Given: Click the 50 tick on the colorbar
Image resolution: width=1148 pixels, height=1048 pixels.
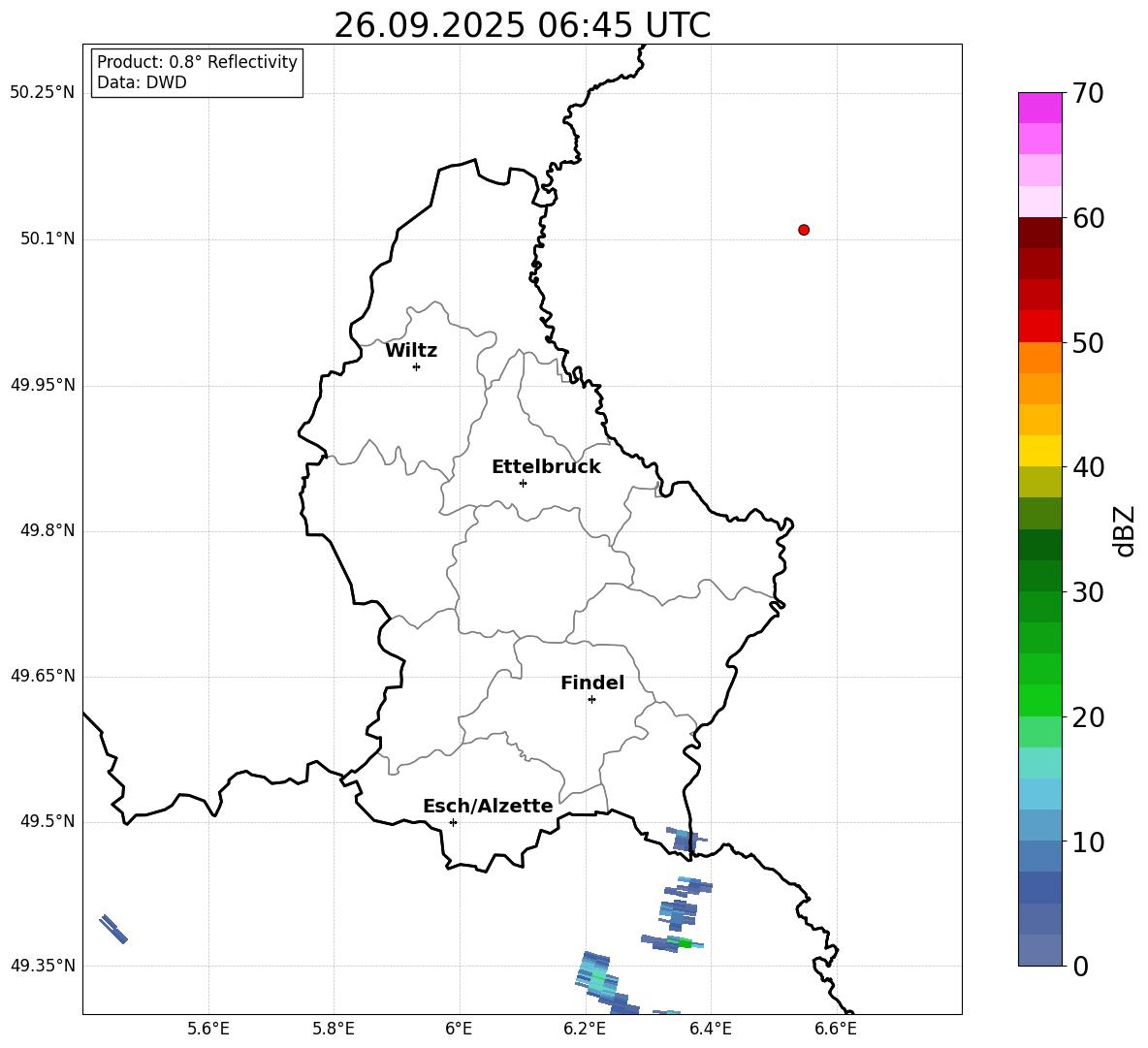Looking at the screenshot, I should (1088, 342).
